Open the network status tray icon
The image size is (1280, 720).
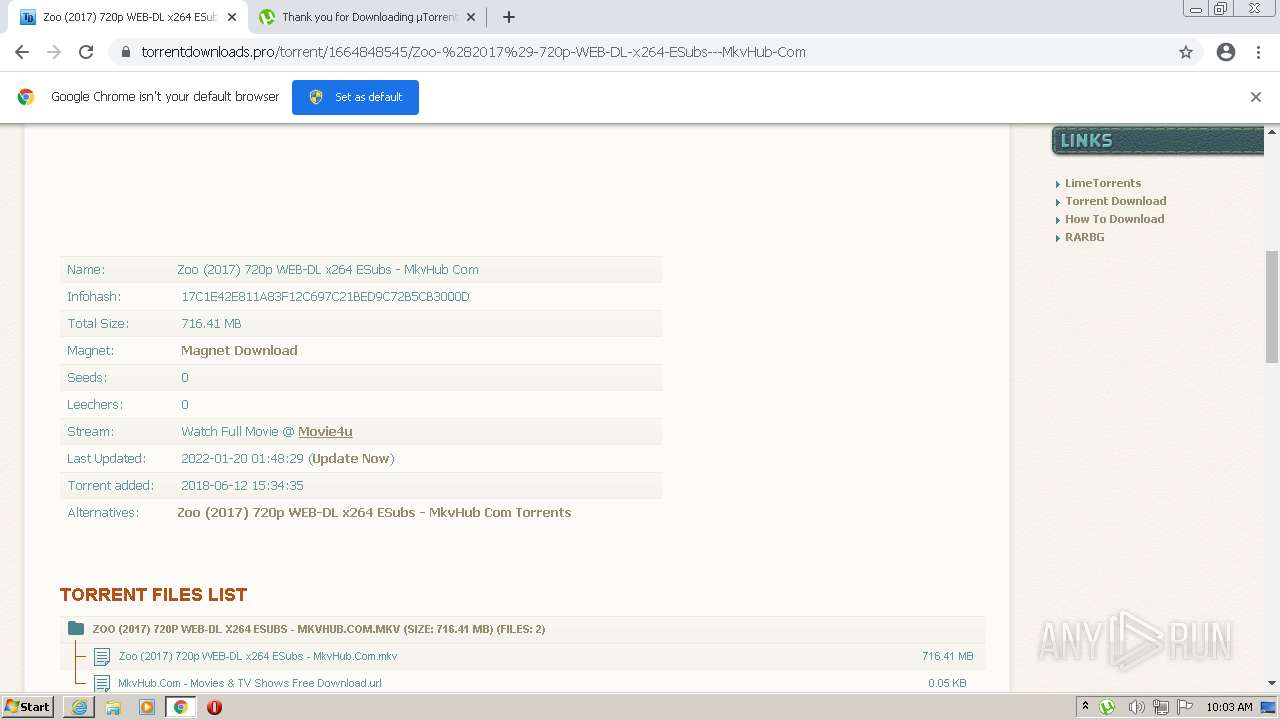coord(1161,707)
